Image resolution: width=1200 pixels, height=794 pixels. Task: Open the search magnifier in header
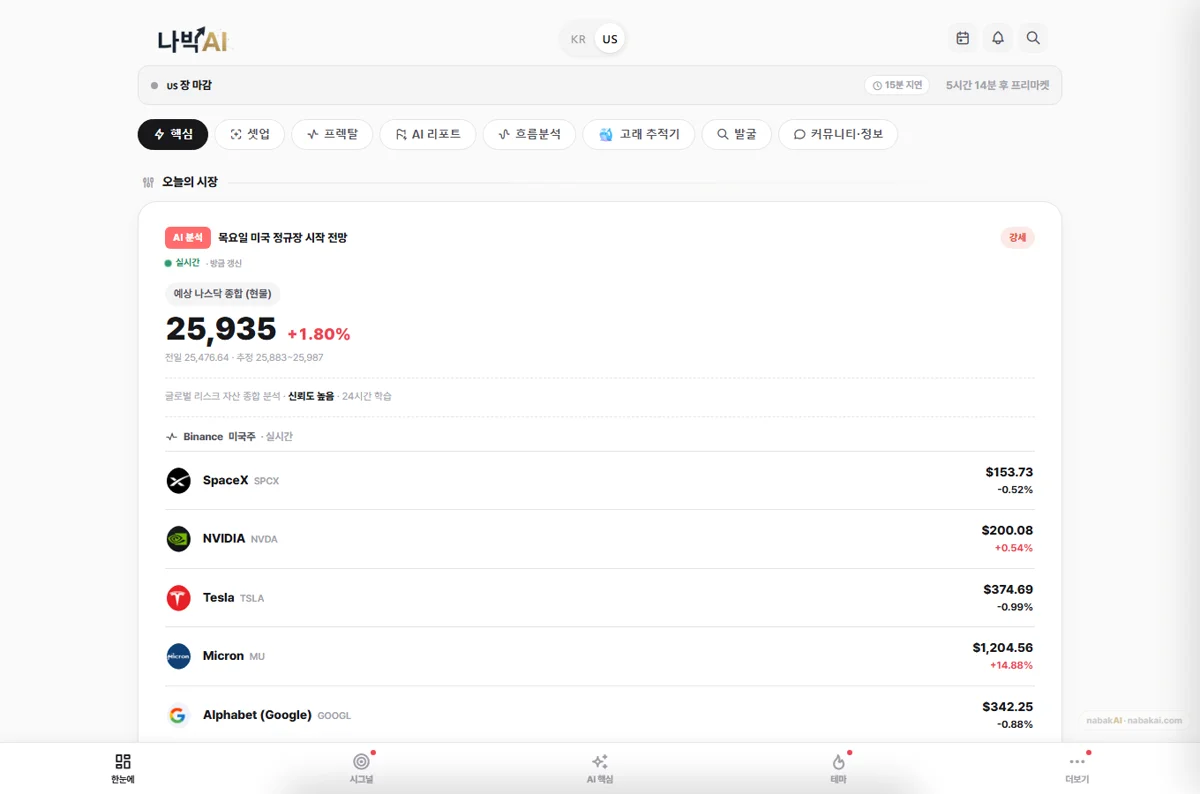tap(1034, 38)
